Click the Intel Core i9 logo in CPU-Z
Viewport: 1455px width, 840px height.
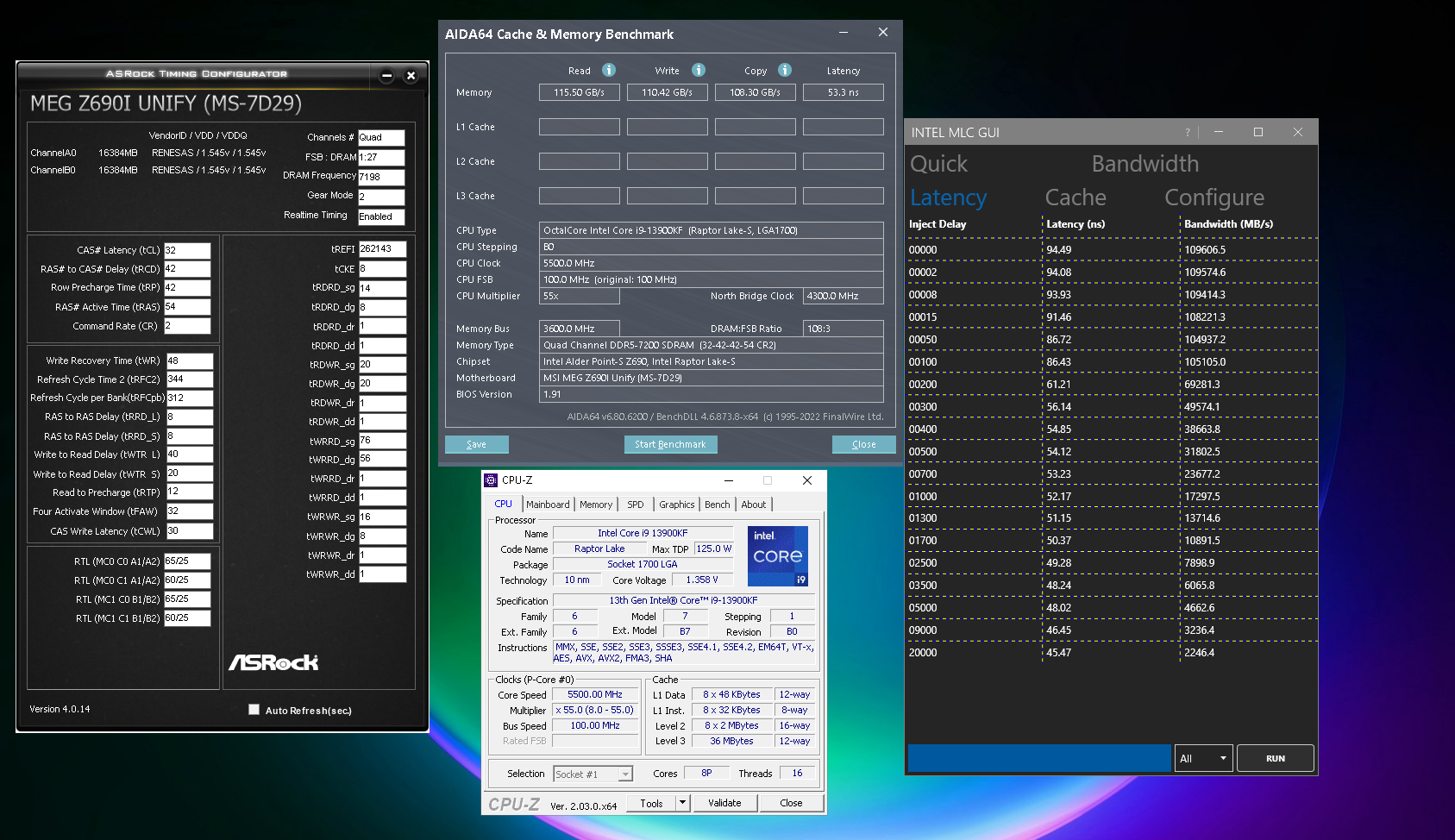coord(777,556)
